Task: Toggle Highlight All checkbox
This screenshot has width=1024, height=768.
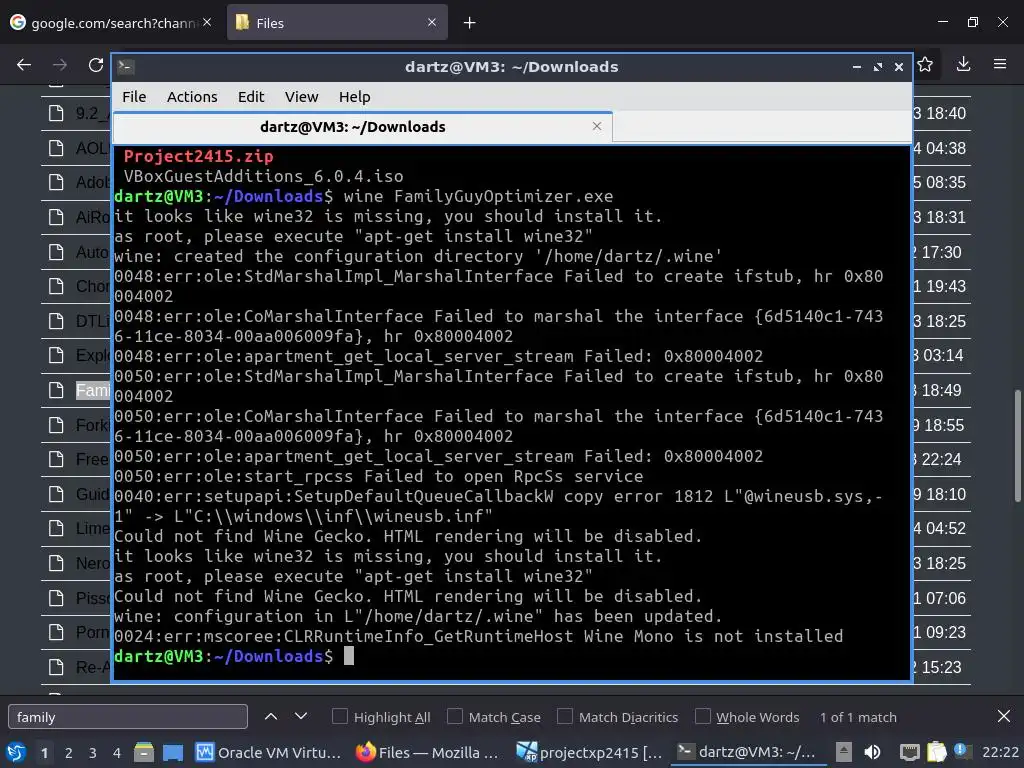Action: tap(340, 716)
